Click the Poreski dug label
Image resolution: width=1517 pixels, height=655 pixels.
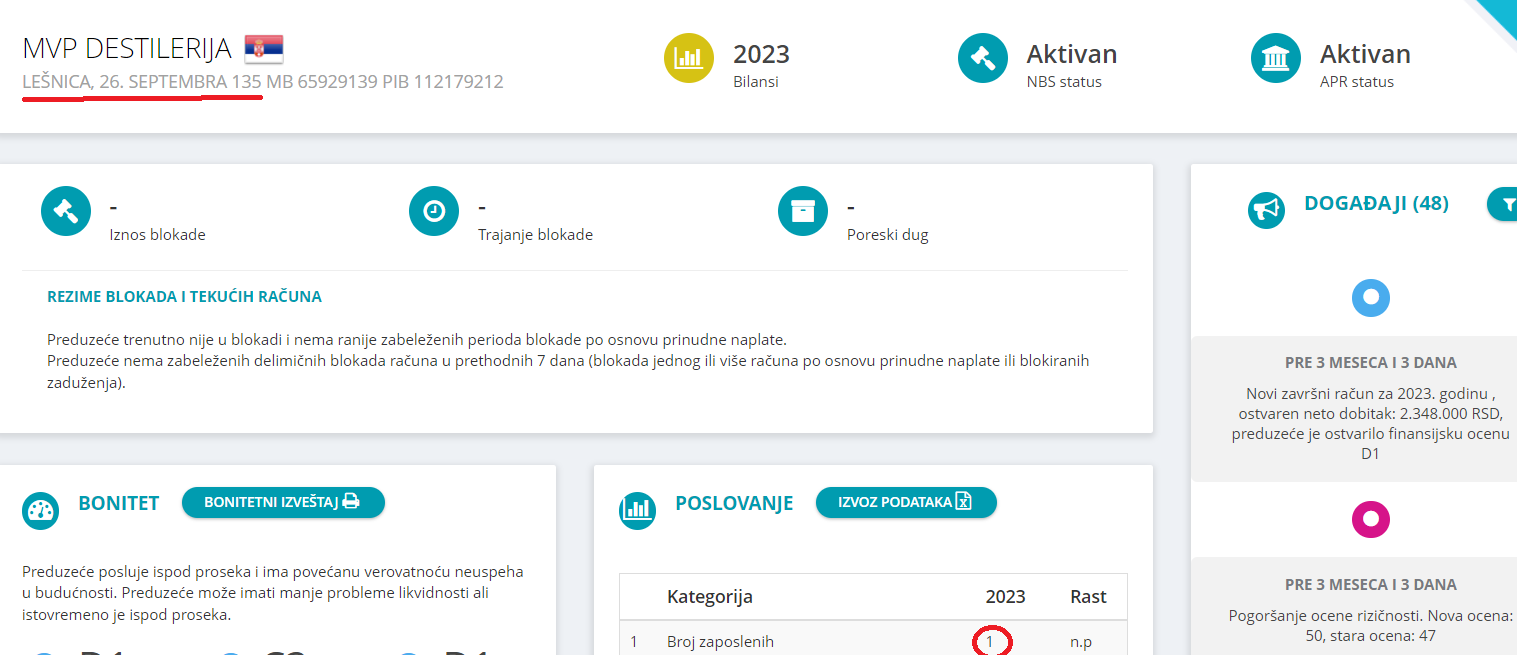[888, 235]
